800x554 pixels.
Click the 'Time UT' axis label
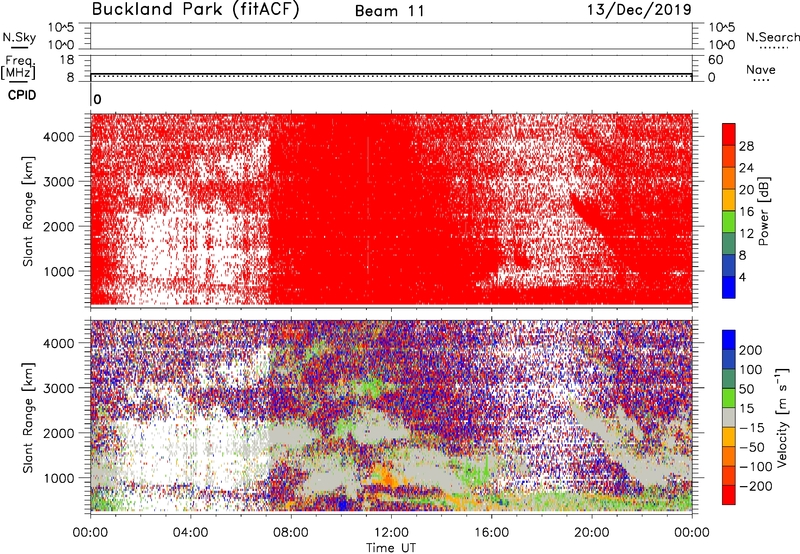click(x=391, y=548)
